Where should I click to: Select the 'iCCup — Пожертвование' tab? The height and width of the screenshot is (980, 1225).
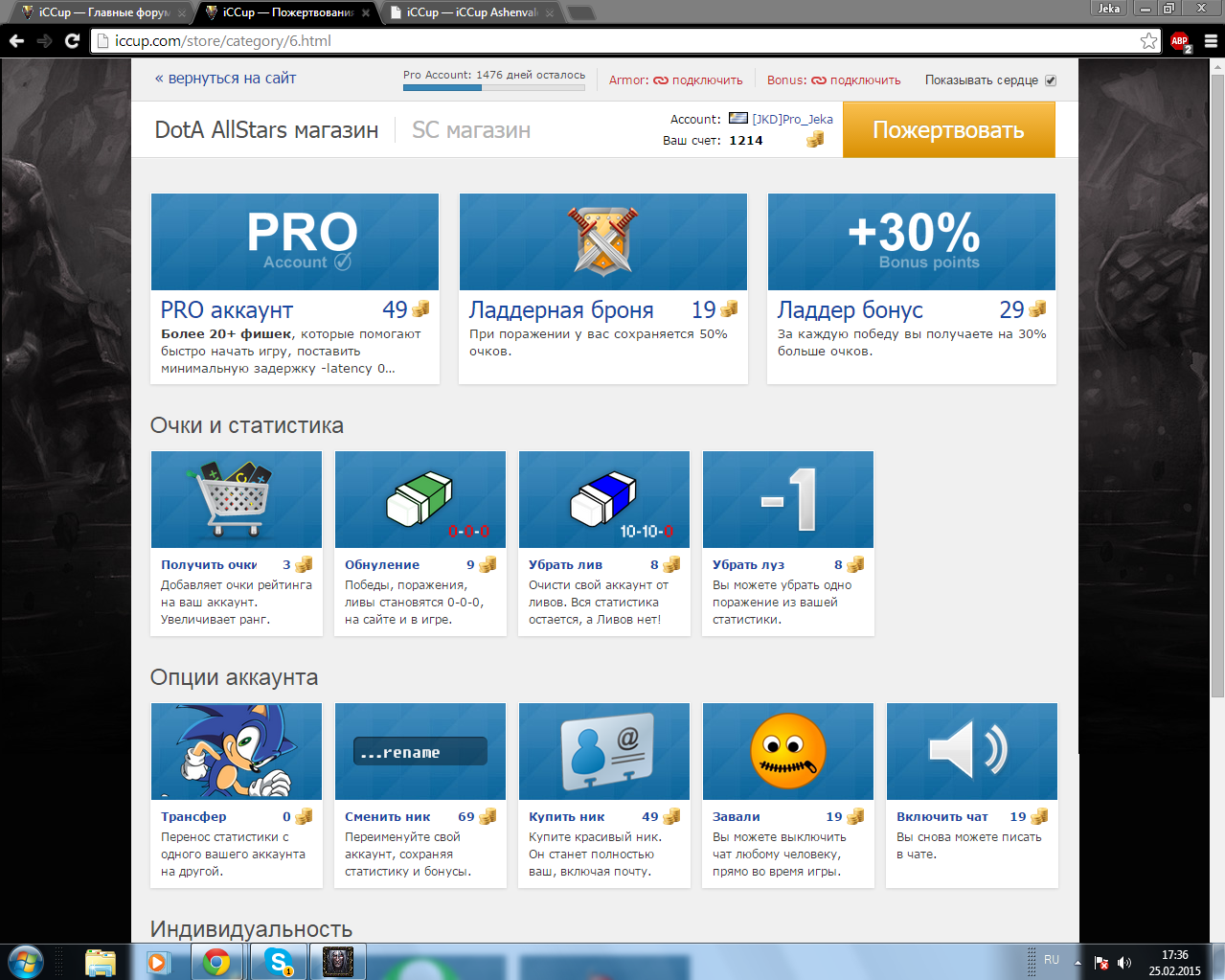pyautogui.click(x=287, y=12)
